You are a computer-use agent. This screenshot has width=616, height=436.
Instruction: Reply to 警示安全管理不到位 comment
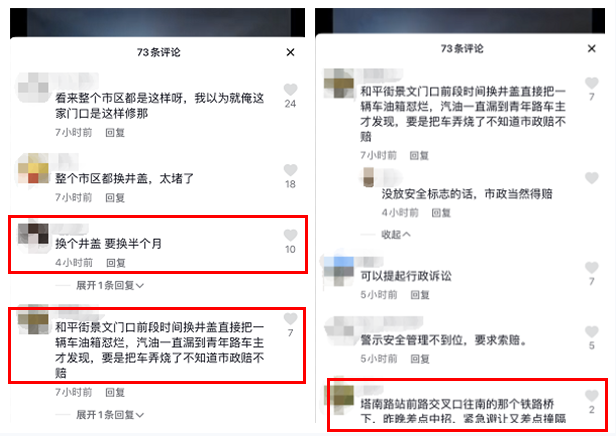pos(420,359)
